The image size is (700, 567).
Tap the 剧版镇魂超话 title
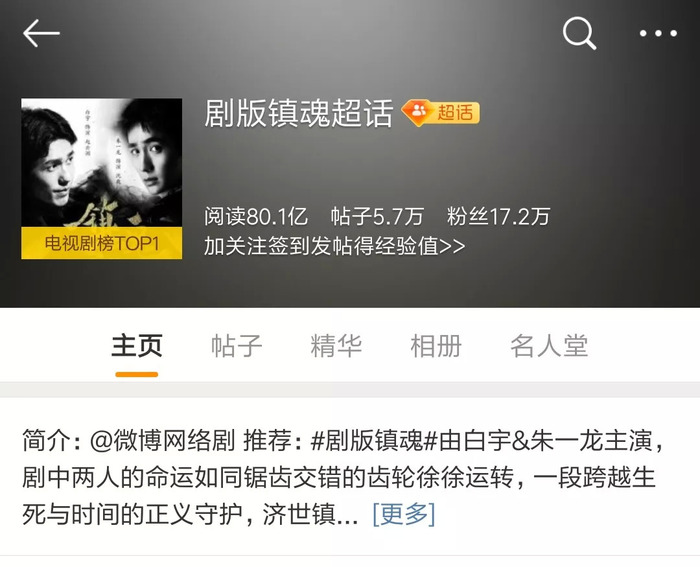tap(299, 113)
